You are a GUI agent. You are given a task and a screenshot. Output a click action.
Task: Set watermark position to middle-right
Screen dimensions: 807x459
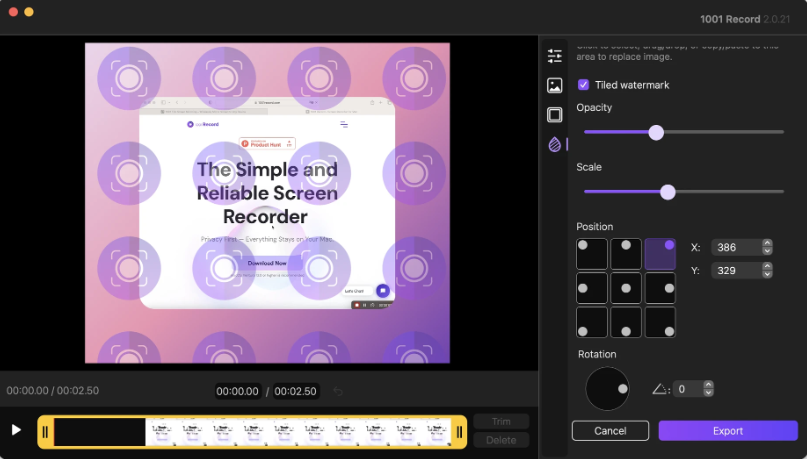click(660, 288)
